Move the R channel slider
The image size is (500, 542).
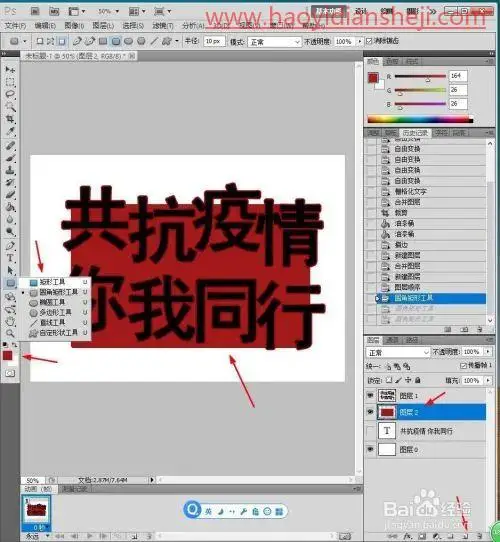(x=428, y=80)
